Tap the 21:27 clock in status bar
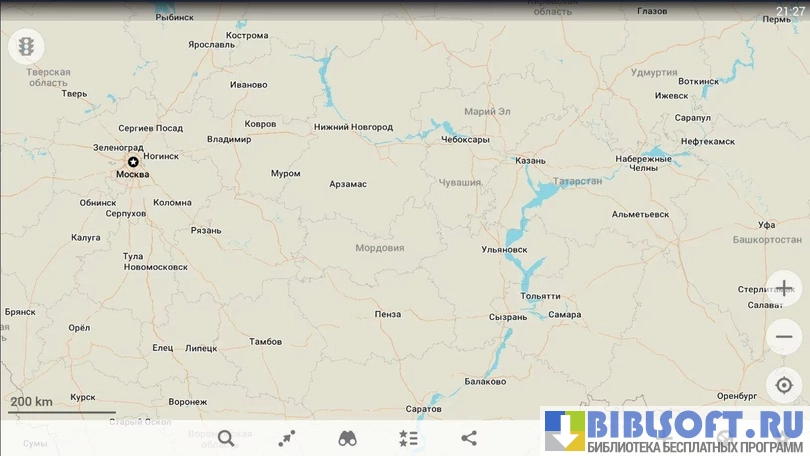810x456 pixels. pos(788,11)
